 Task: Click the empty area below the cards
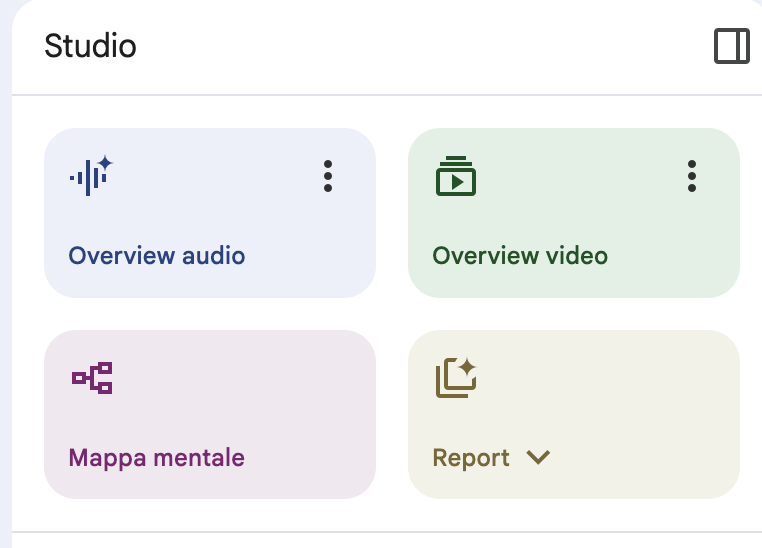(x=390, y=518)
